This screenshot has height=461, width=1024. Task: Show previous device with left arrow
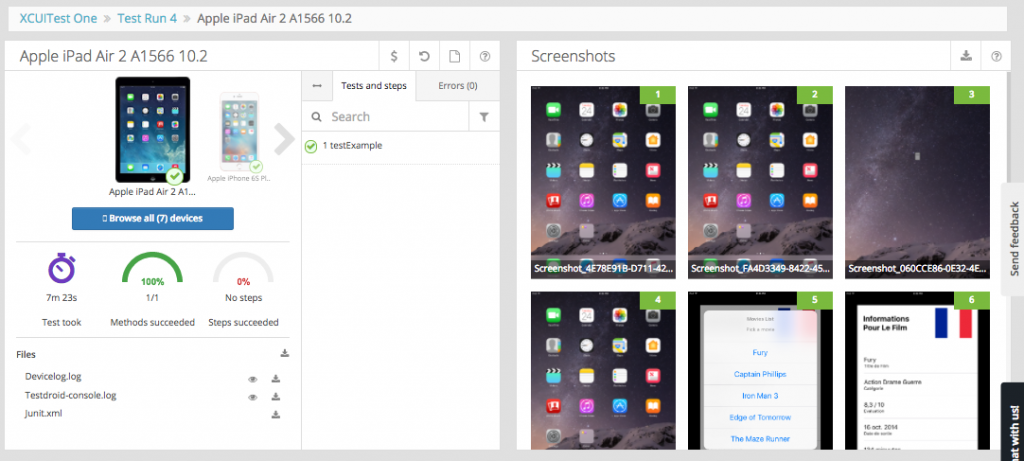point(21,138)
